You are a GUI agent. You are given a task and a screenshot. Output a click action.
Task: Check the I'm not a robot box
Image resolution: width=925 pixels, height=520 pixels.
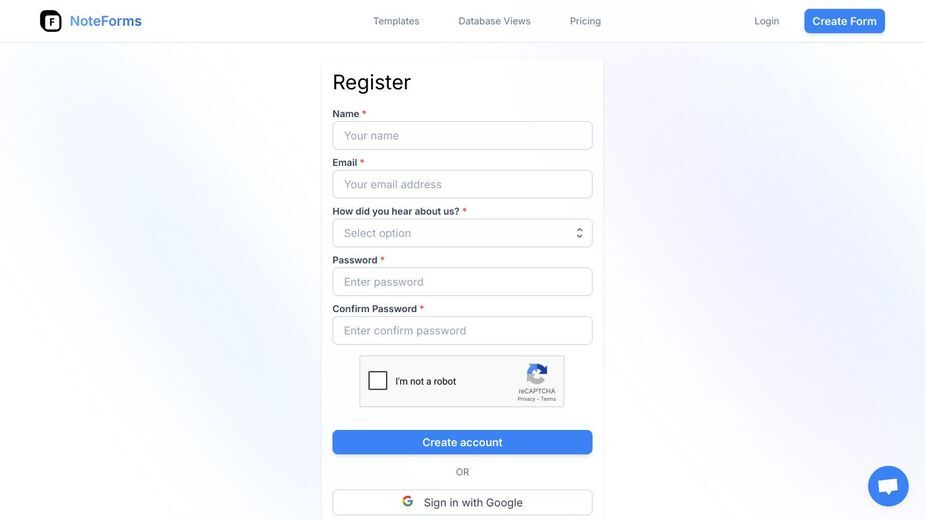click(x=378, y=381)
